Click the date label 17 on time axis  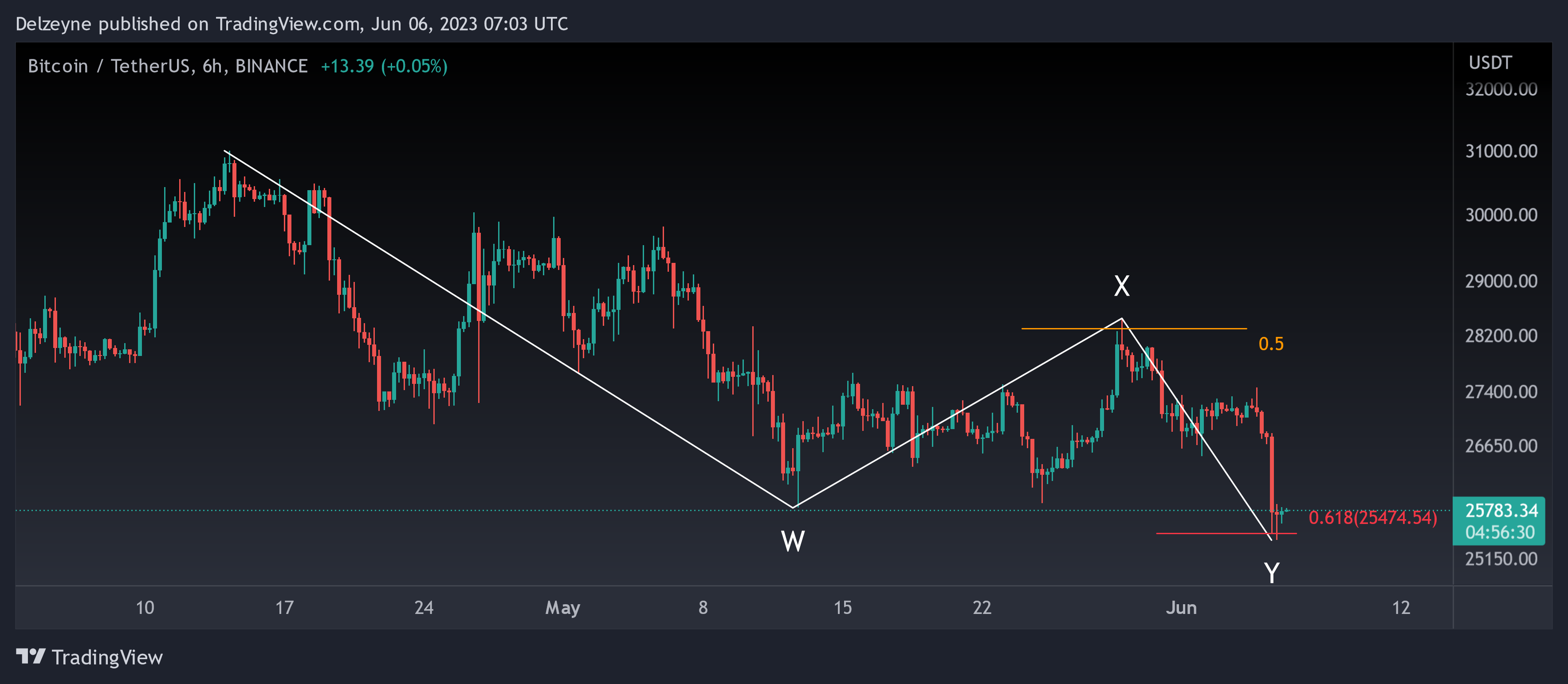(x=284, y=607)
